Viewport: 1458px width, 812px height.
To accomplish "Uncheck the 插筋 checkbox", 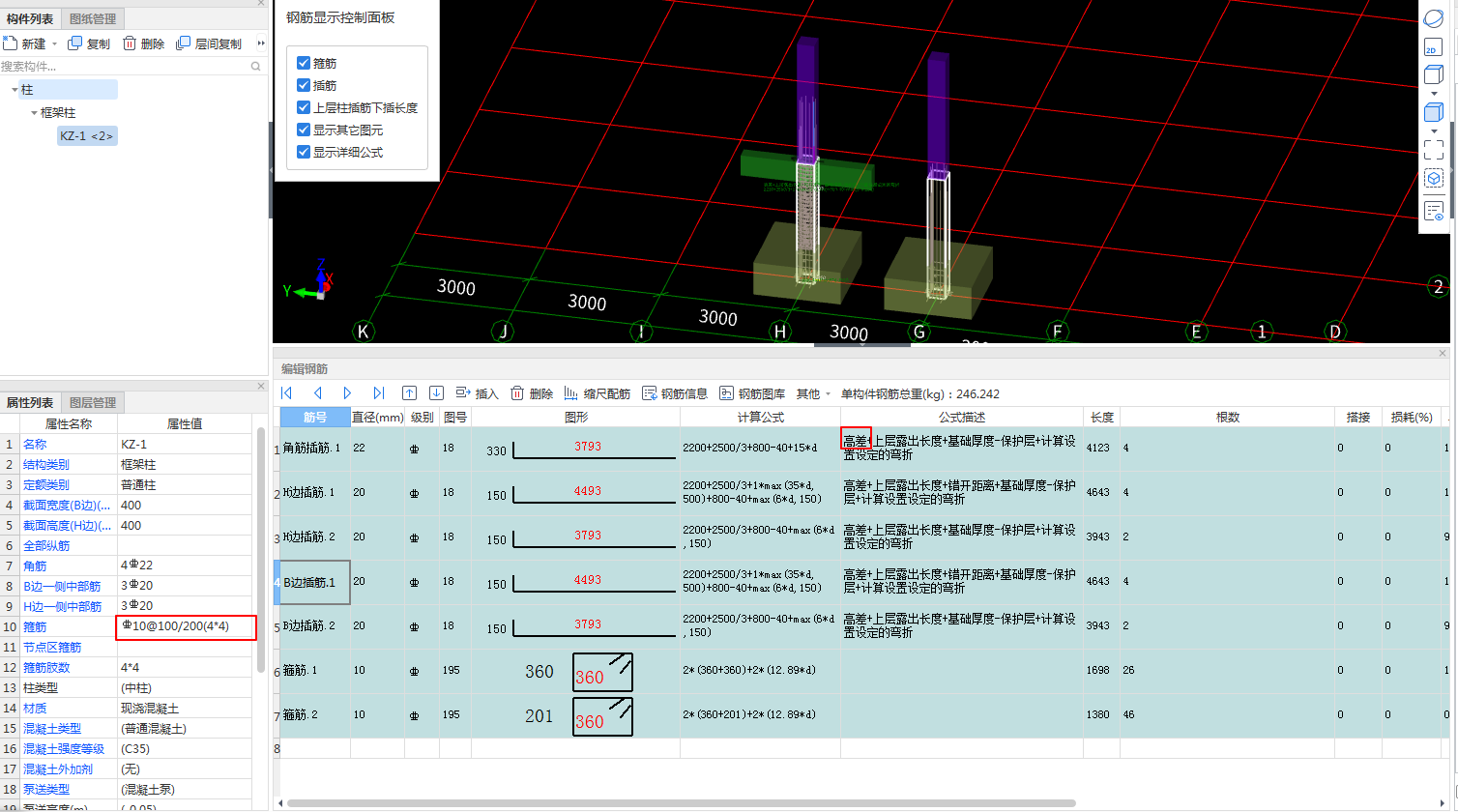I will point(304,85).
